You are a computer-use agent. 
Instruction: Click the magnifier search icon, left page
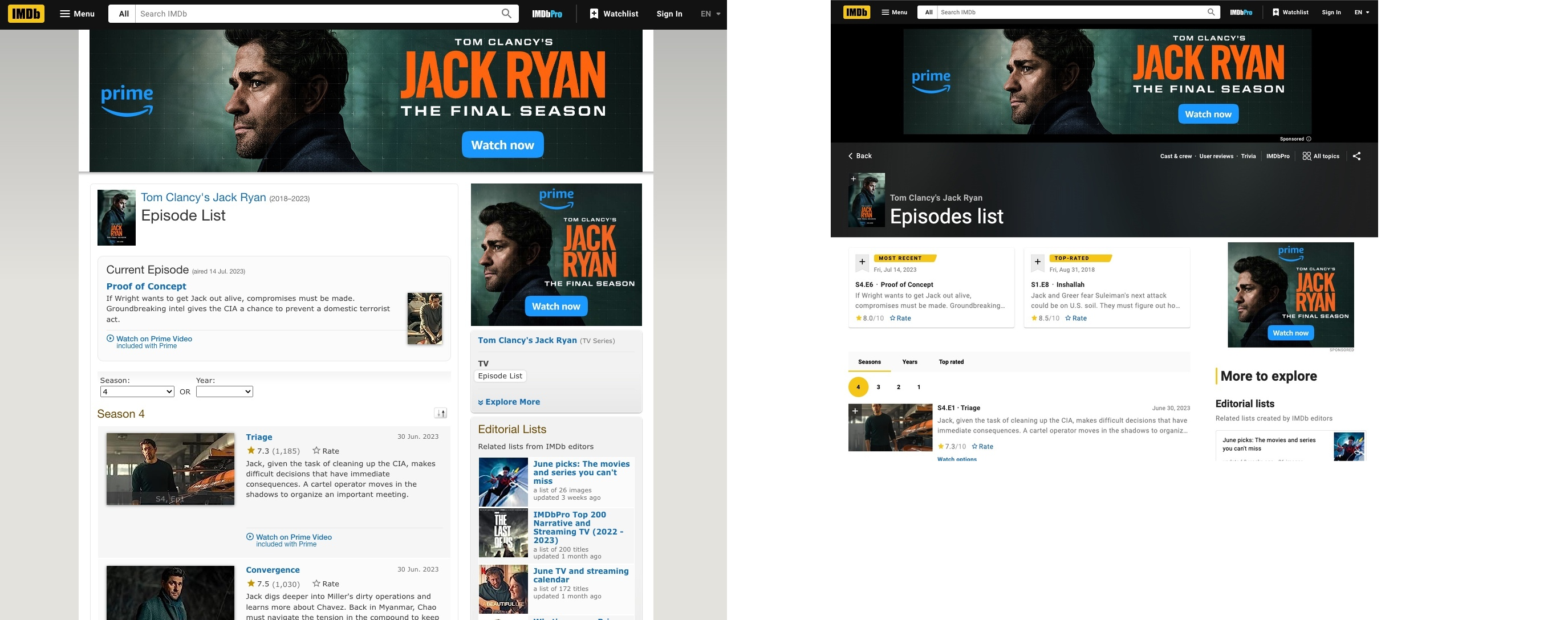coord(506,13)
